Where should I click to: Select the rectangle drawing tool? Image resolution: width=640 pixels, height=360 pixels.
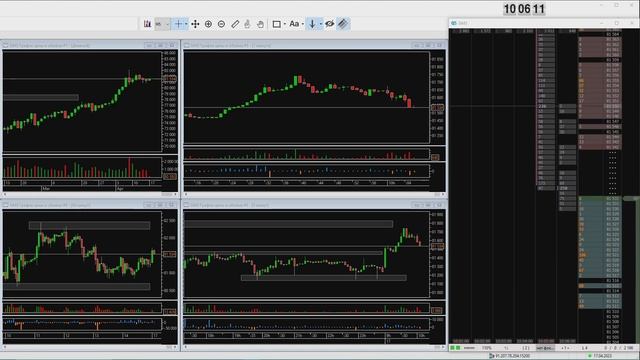[276, 24]
